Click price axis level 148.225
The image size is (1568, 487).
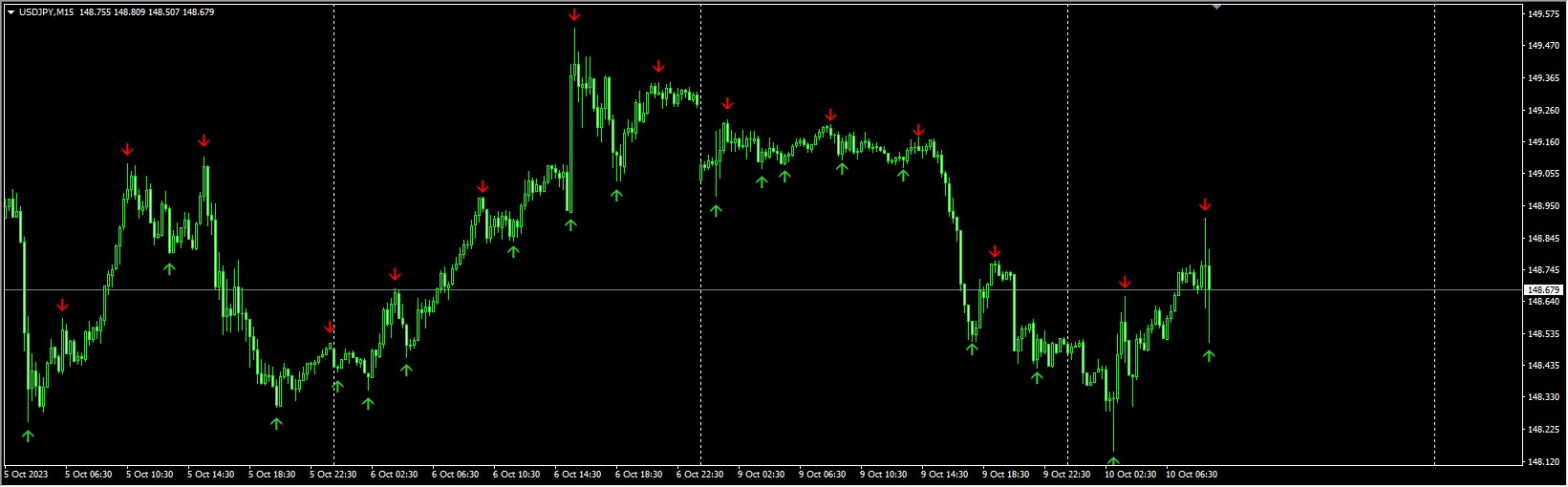[1543, 429]
